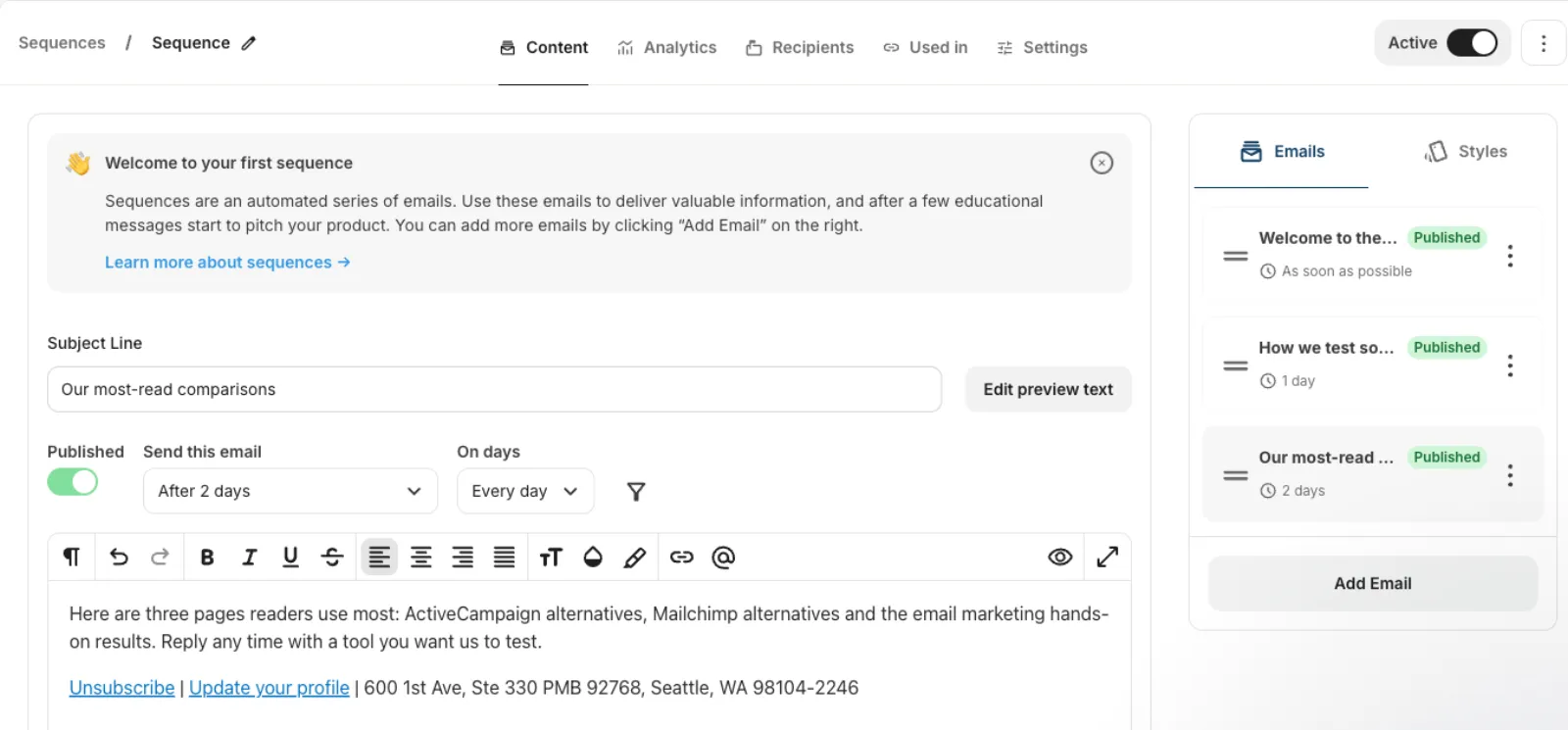
Task: Toggle bold formatting
Action: (207, 558)
